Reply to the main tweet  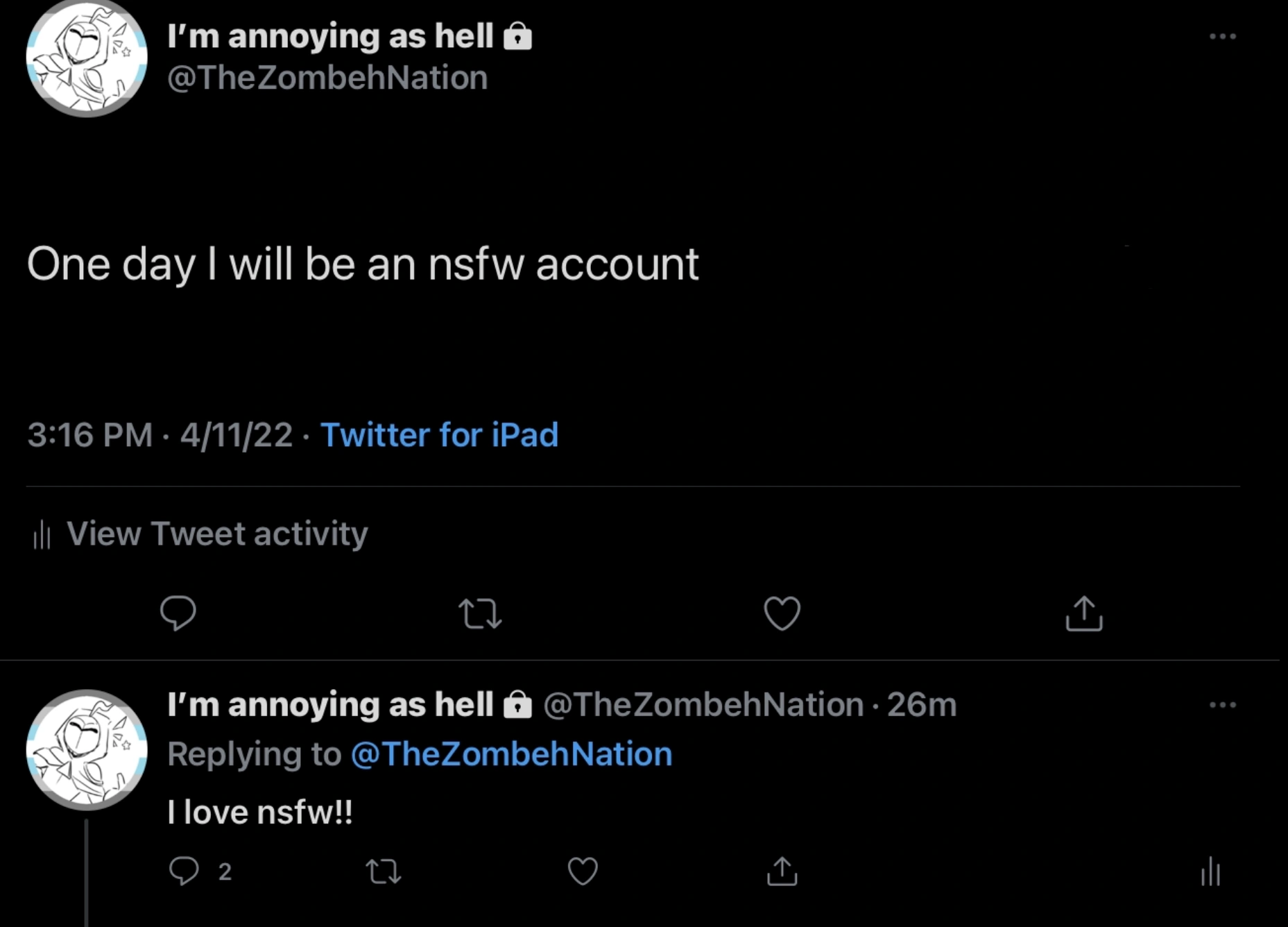pos(178,613)
